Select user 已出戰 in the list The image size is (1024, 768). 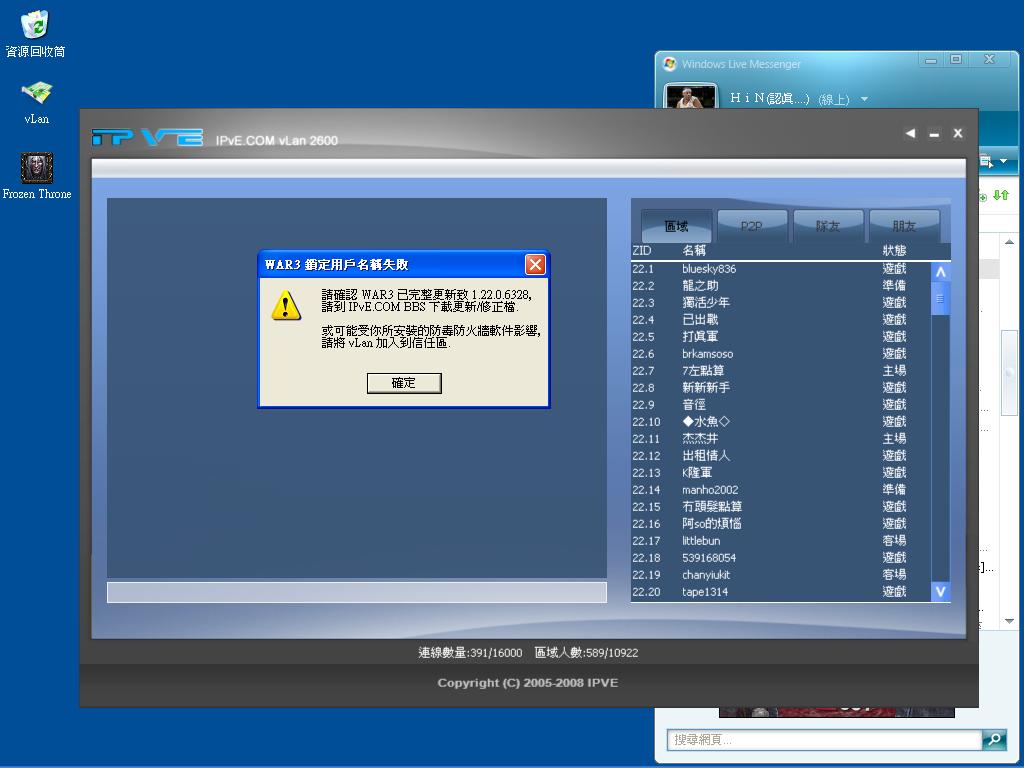(x=780, y=320)
